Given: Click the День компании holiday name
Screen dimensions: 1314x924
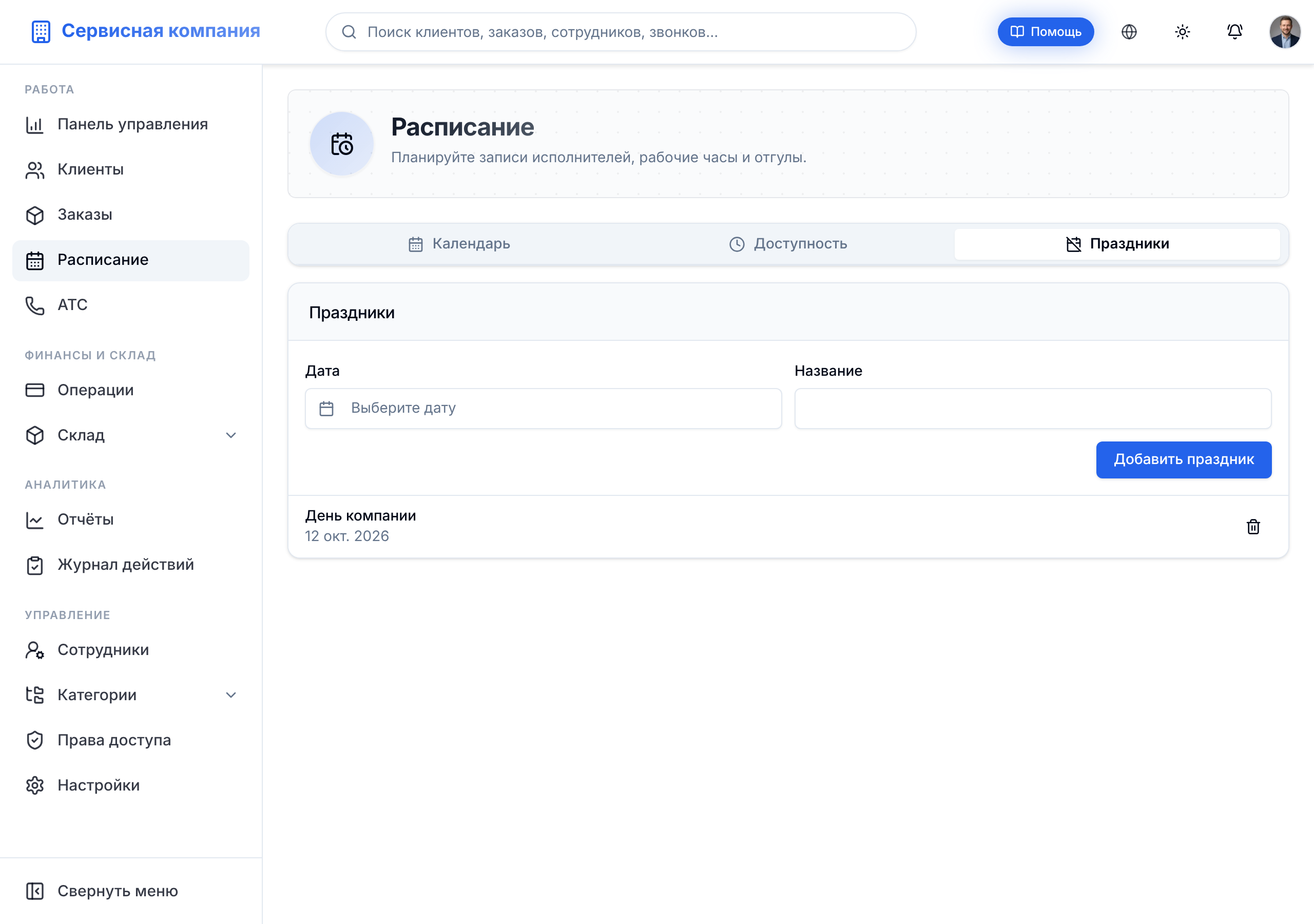Looking at the screenshot, I should (x=360, y=516).
